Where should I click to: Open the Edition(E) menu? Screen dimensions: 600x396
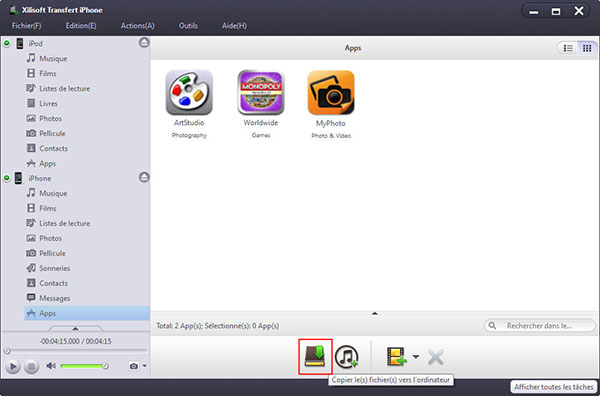click(81, 26)
